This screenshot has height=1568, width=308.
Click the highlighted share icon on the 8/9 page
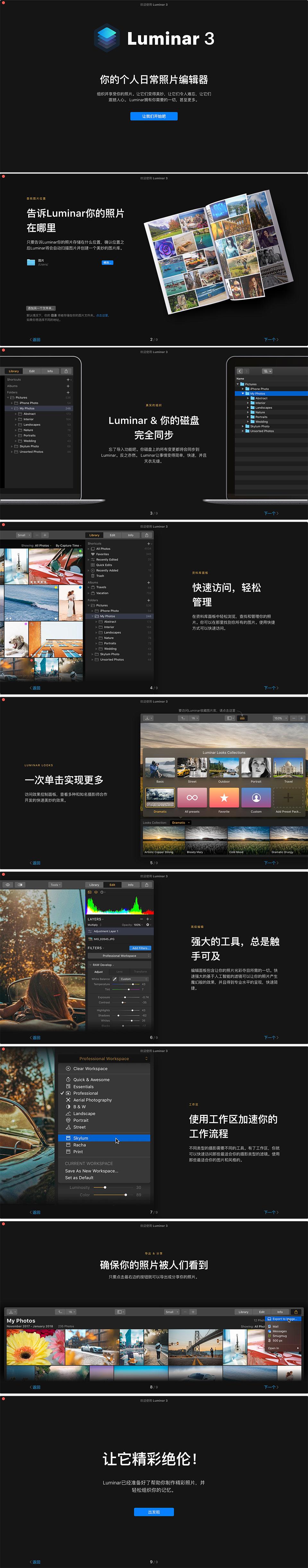[x=296, y=1312]
